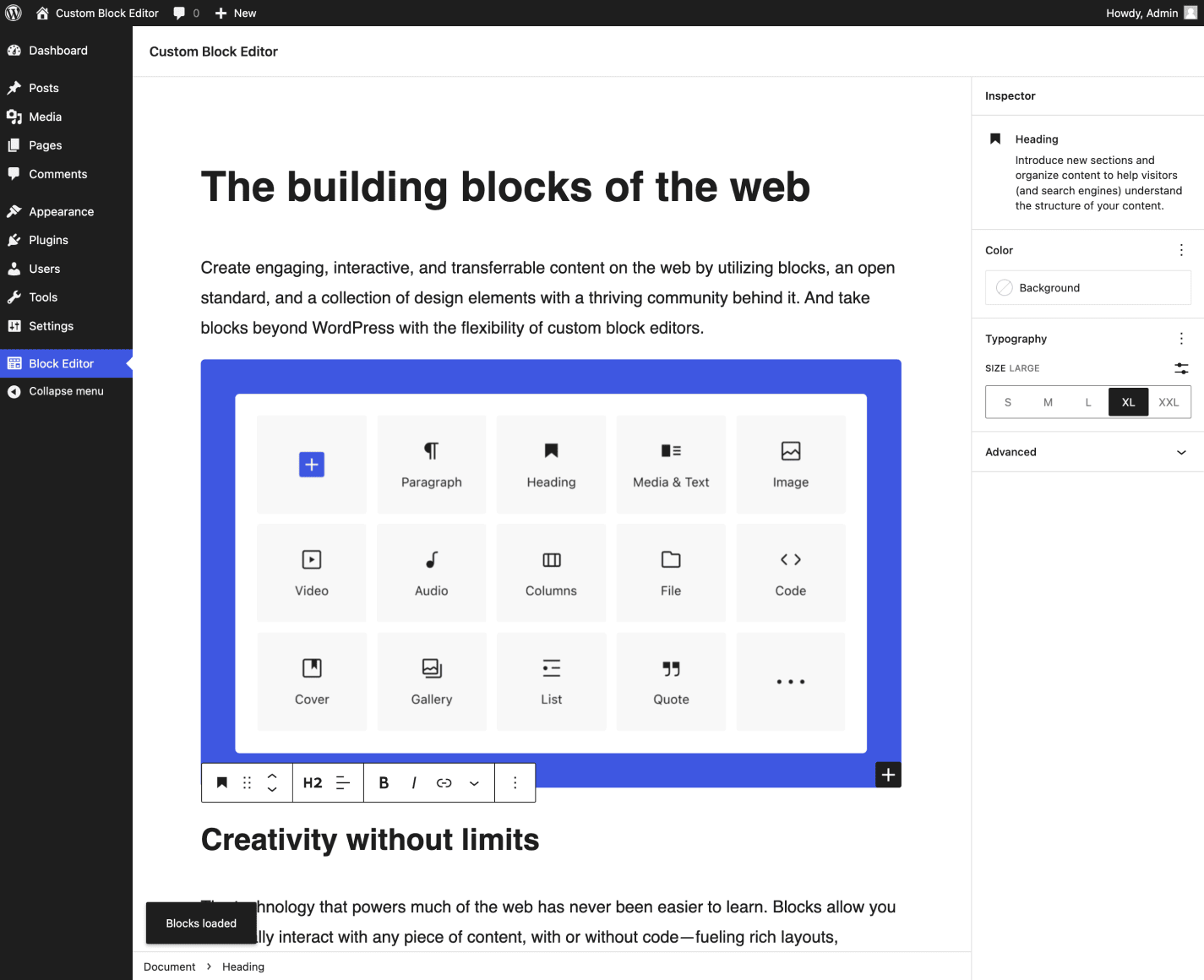Insert a Gallery block

[x=431, y=681]
